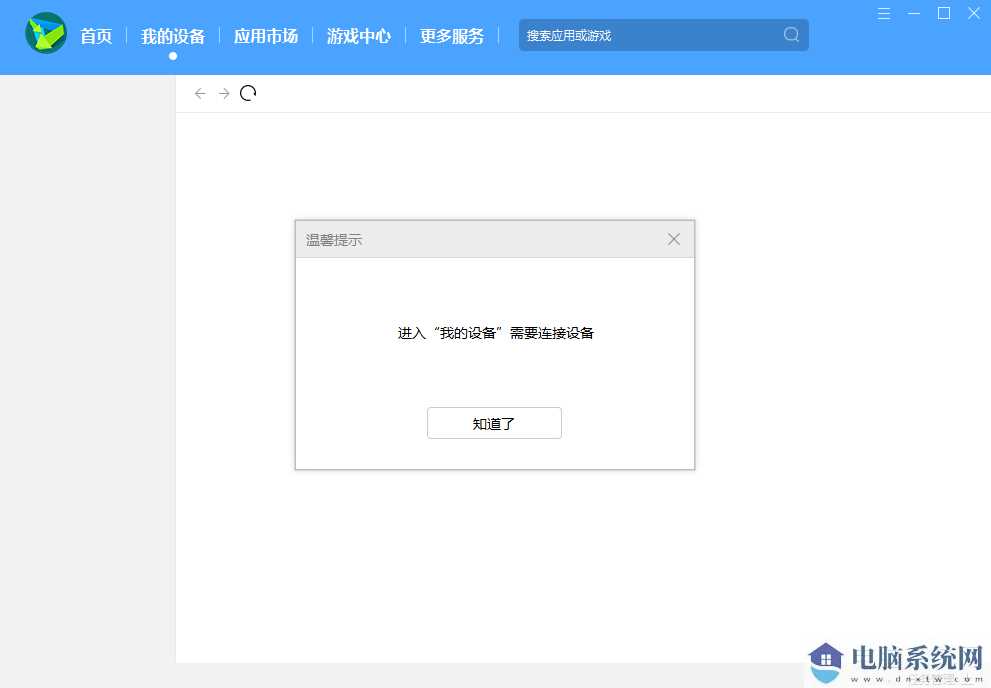991x688 pixels.
Task: Select the 更多服务 tab
Action: click(x=452, y=36)
